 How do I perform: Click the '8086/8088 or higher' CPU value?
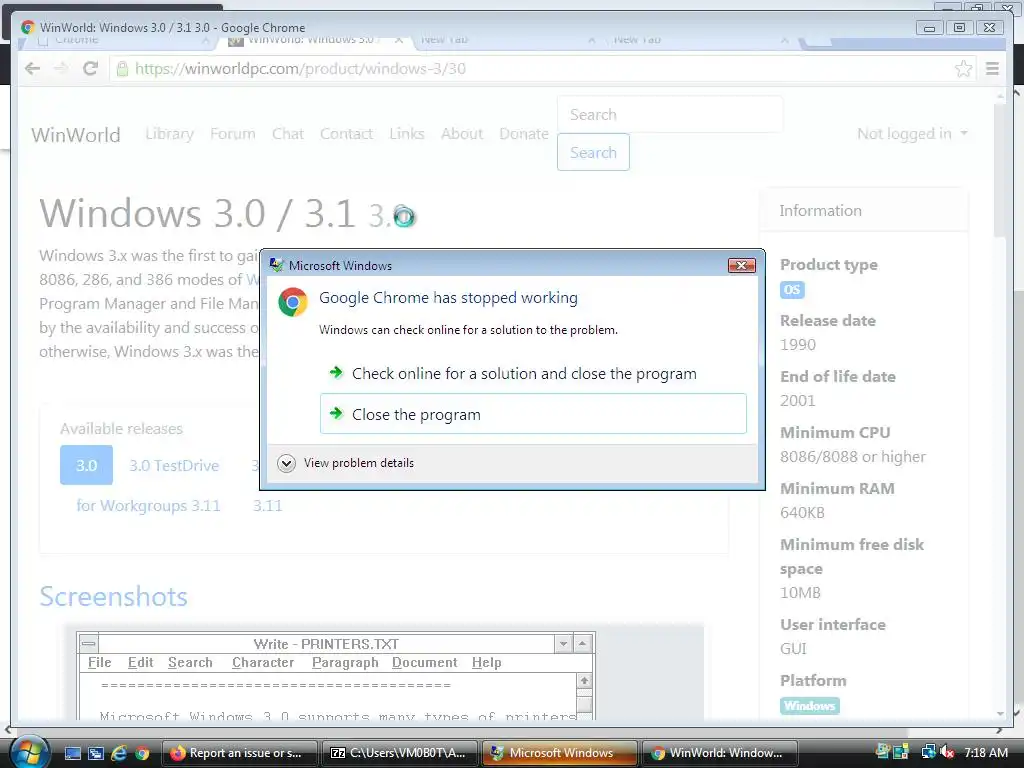coord(853,456)
